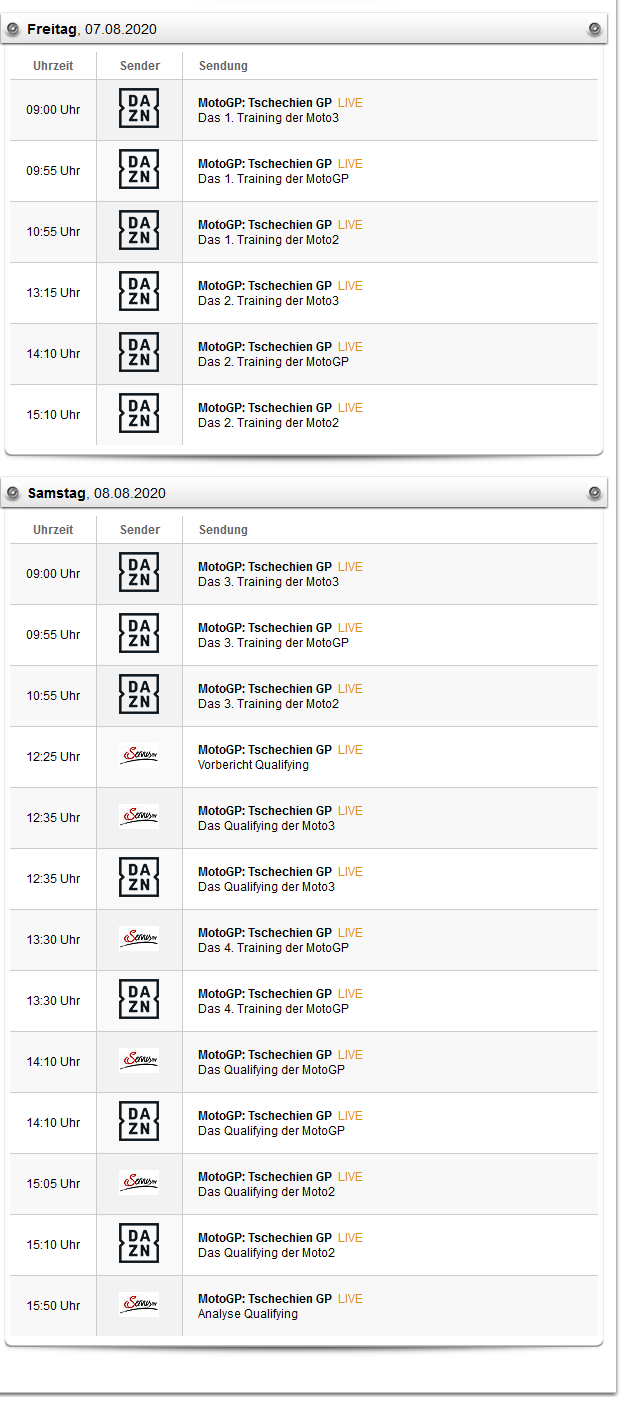
Task: Click the round icon at right end of Samstag header
Action: [595, 493]
